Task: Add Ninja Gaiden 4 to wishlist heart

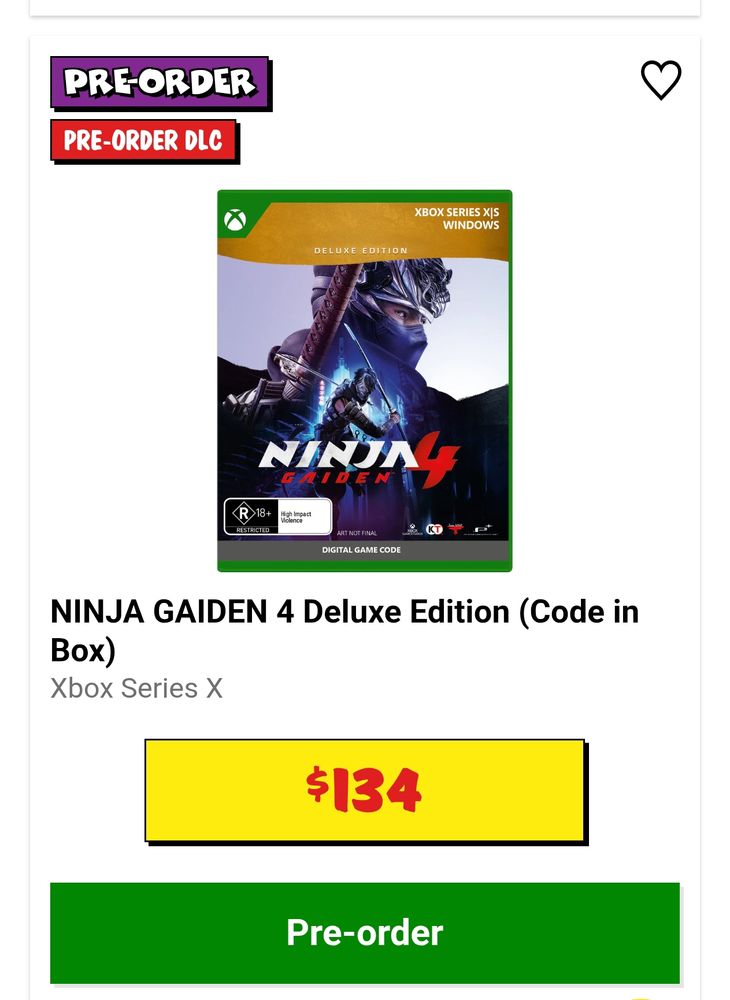Action: (661, 80)
